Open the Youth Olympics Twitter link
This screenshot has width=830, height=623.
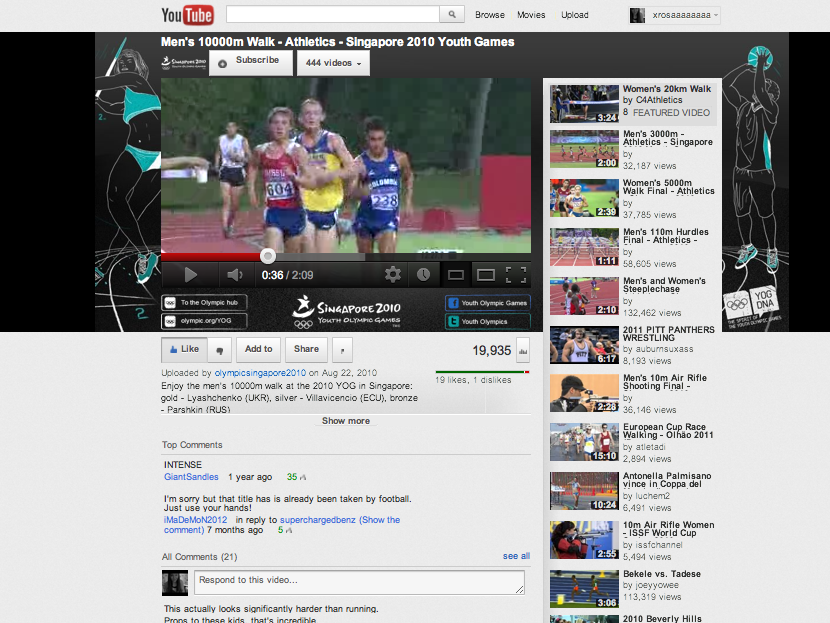click(488, 321)
